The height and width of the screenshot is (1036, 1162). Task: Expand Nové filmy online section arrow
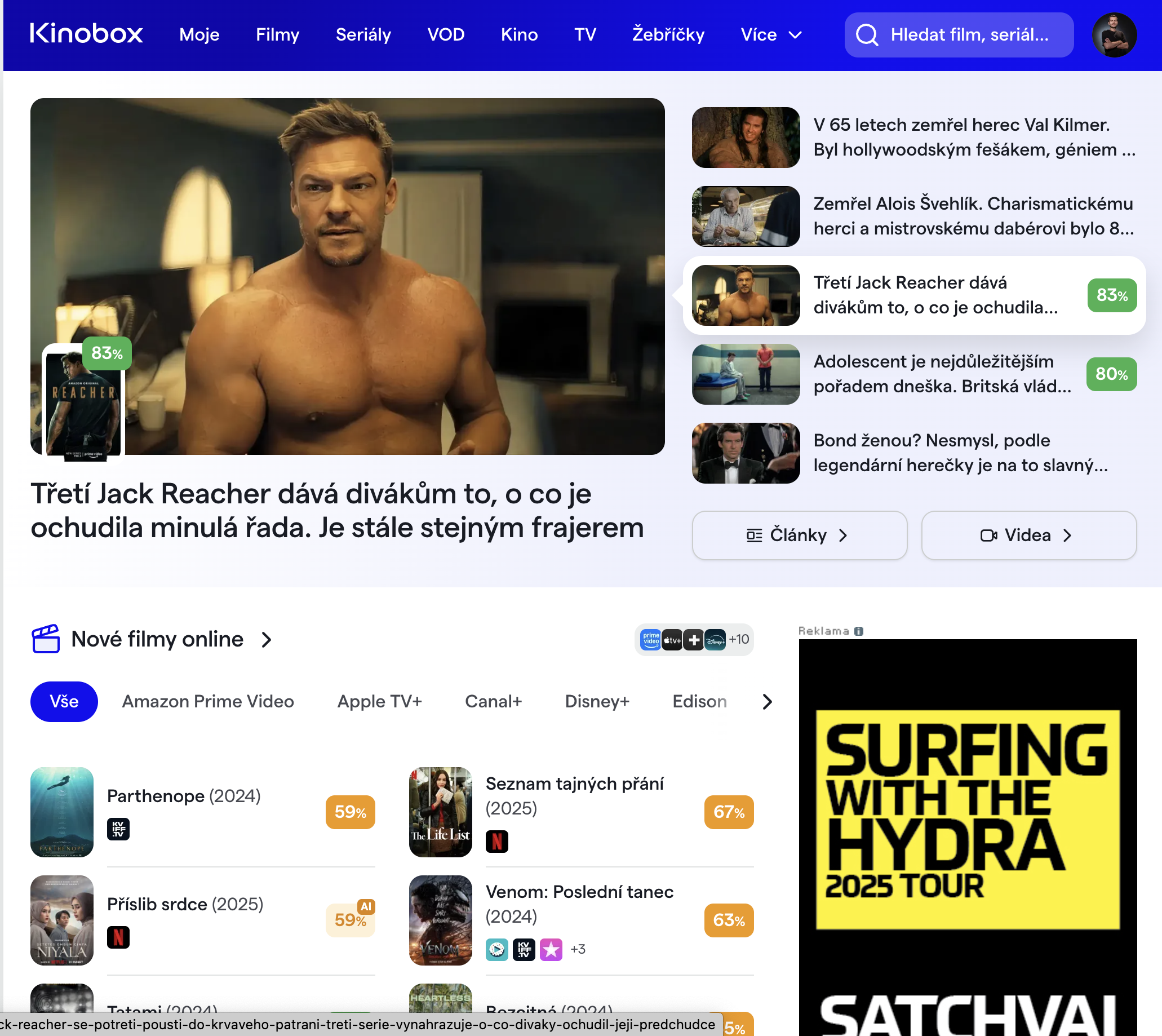pos(267,639)
